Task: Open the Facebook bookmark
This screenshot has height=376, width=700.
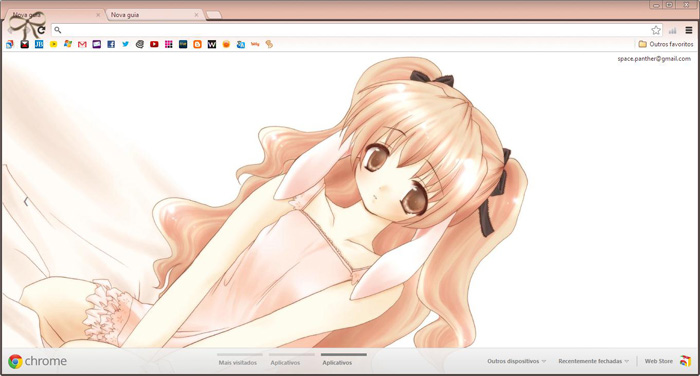Action: [x=111, y=44]
